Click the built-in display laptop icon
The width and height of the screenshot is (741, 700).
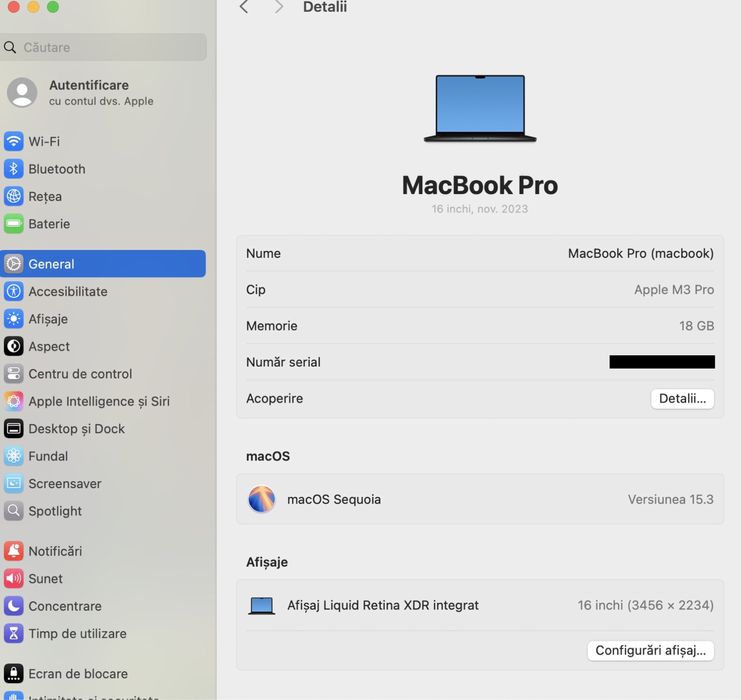(x=261, y=605)
